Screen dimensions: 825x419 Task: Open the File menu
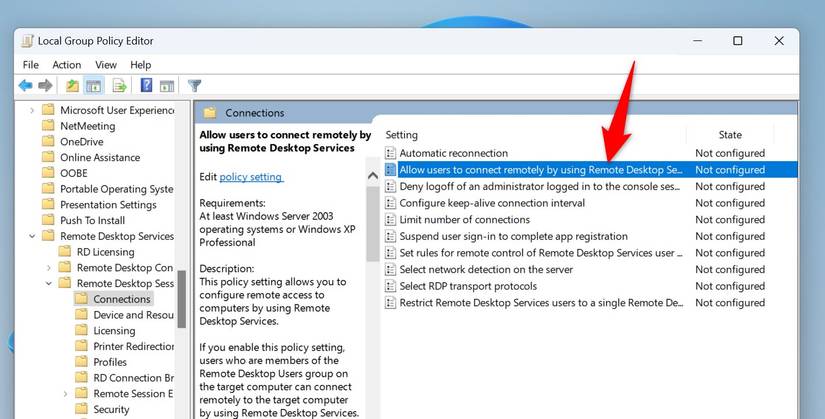tap(31, 65)
